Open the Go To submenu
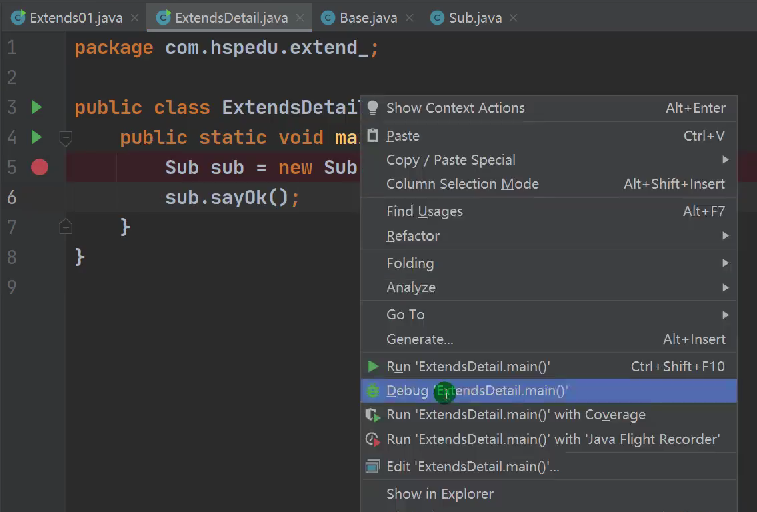The image size is (757, 512). click(x=549, y=315)
